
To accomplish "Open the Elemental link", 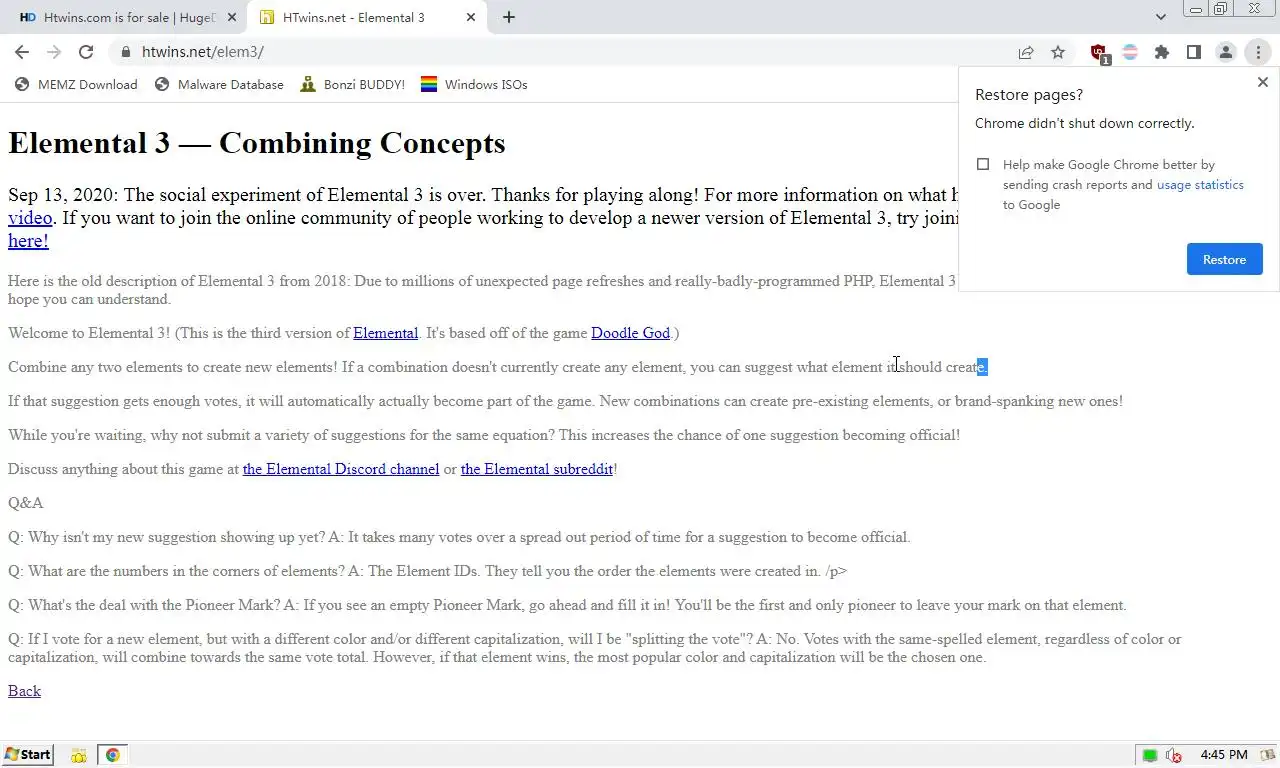I will coord(385,333).
